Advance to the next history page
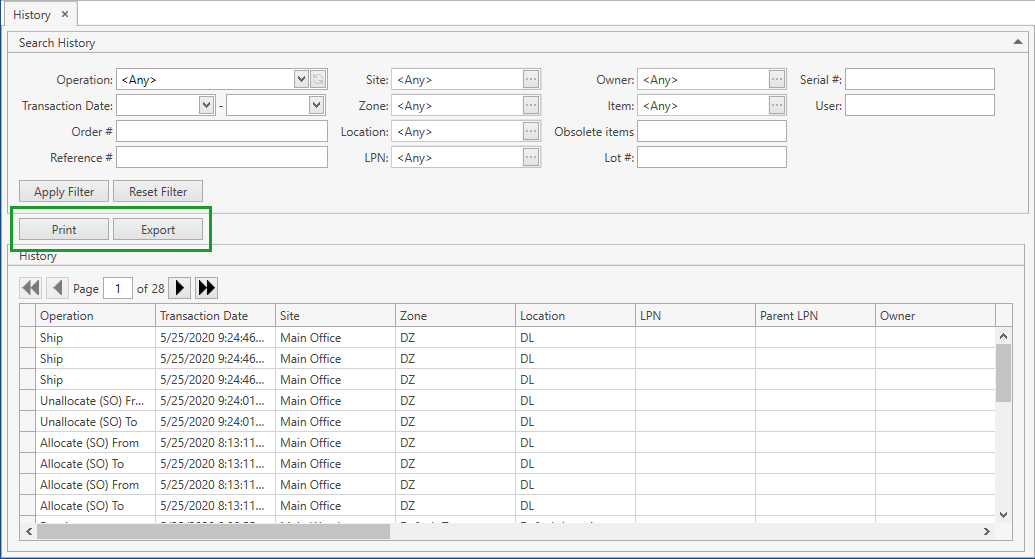This screenshot has width=1035, height=559. point(180,288)
